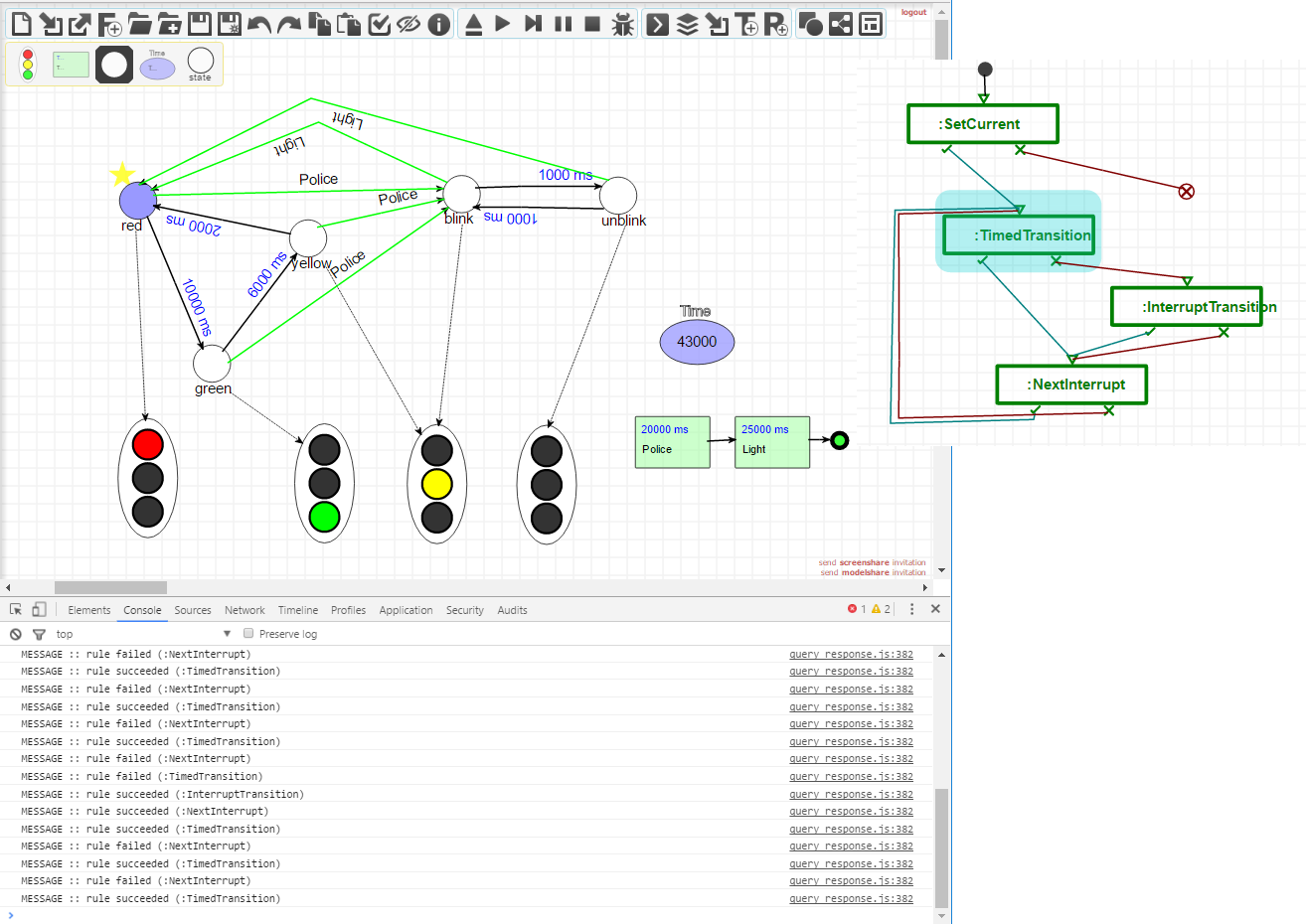
Task: Click the send screenshare invitation link
Action: coord(872,562)
